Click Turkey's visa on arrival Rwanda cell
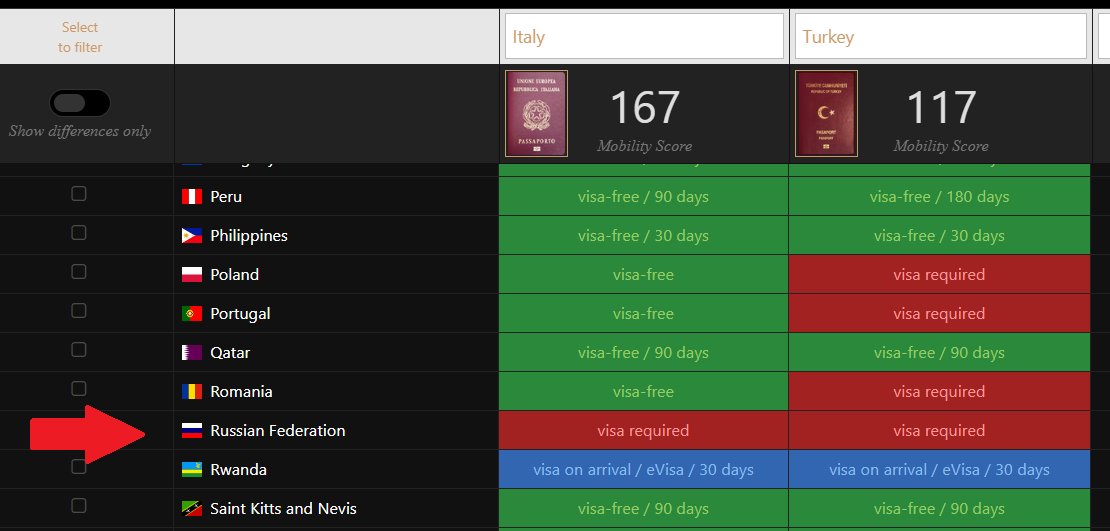Viewport: 1110px width, 531px height. pyautogui.click(x=939, y=470)
